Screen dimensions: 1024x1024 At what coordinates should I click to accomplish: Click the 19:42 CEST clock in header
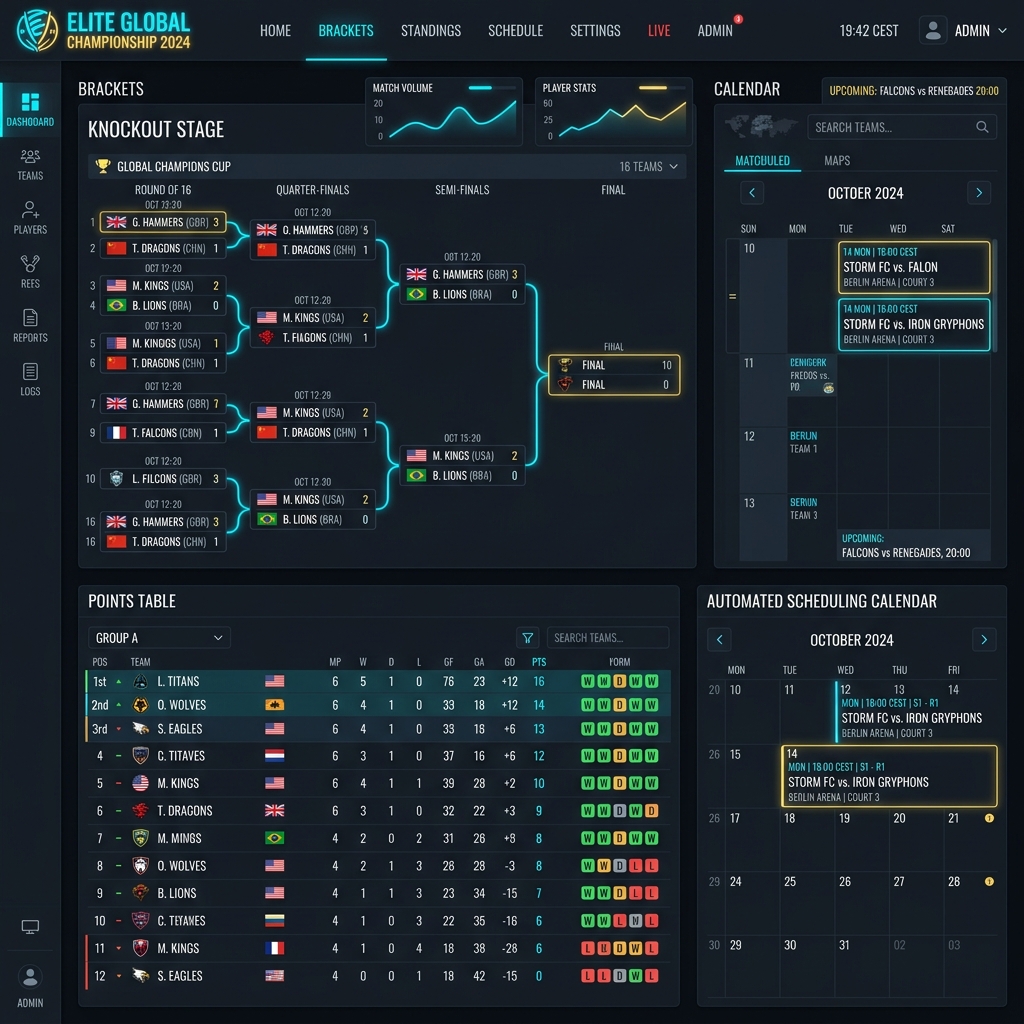pyautogui.click(x=868, y=31)
